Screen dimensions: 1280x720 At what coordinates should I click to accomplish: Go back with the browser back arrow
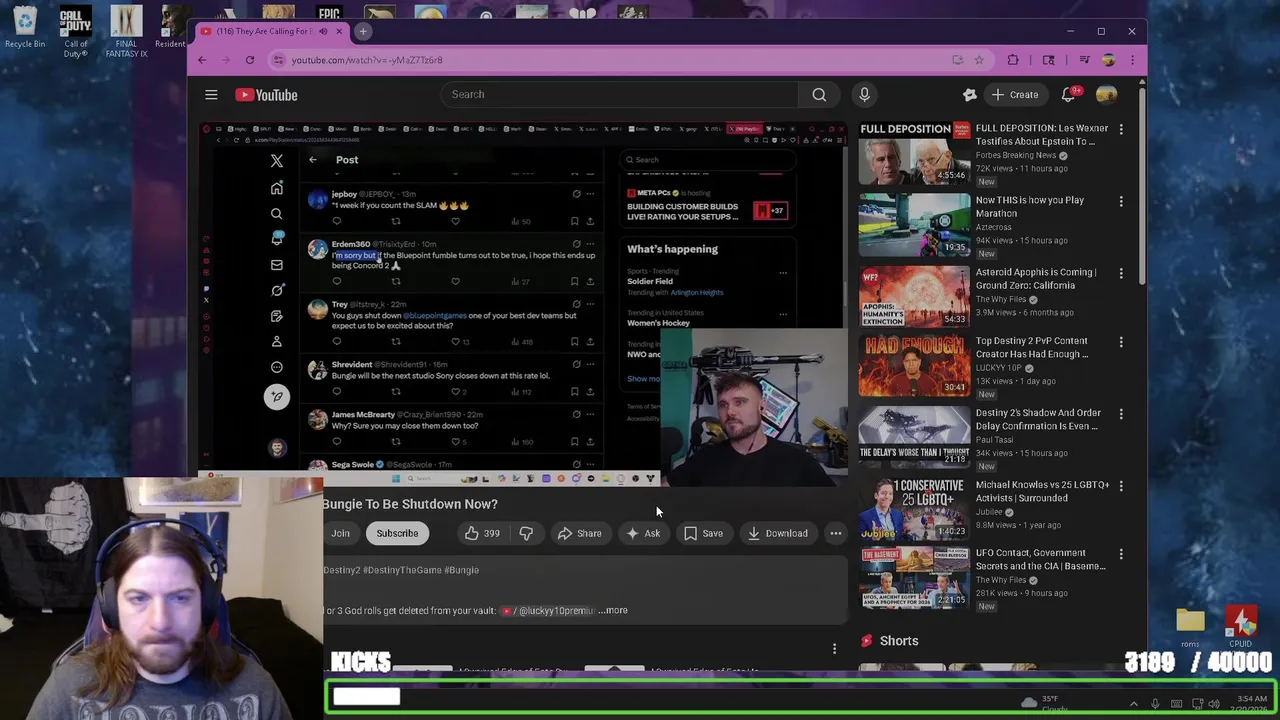pyautogui.click(x=202, y=60)
